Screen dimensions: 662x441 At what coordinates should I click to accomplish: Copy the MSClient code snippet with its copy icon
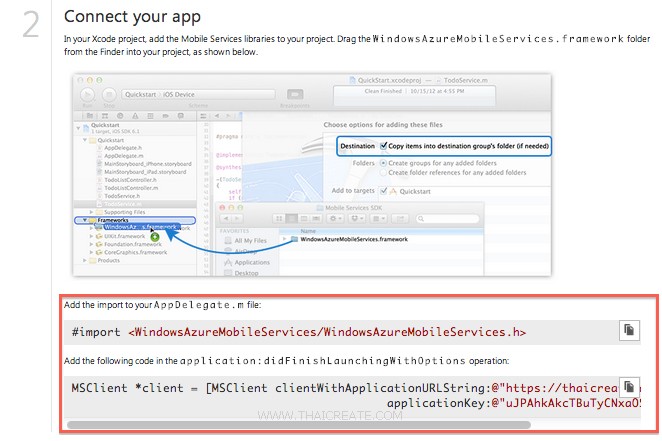coord(629,387)
